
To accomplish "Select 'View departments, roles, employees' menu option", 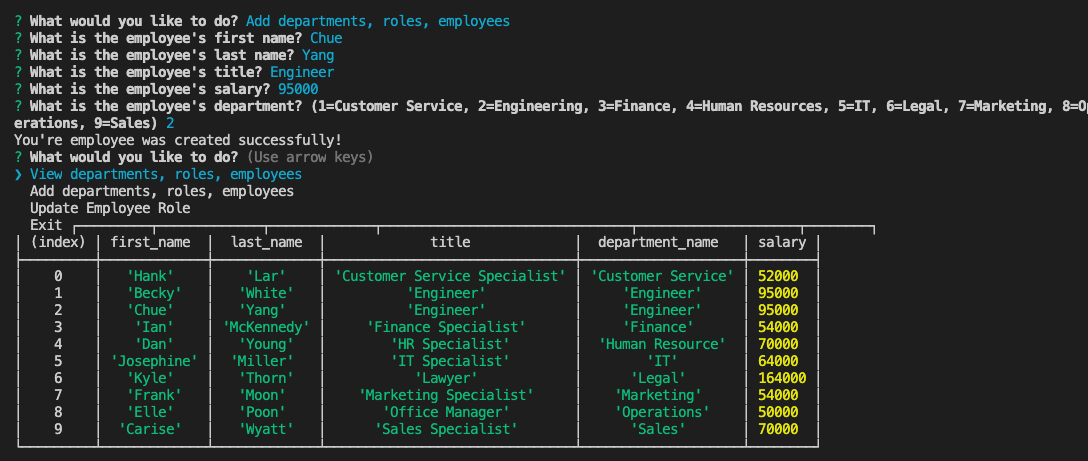I will pos(166,174).
